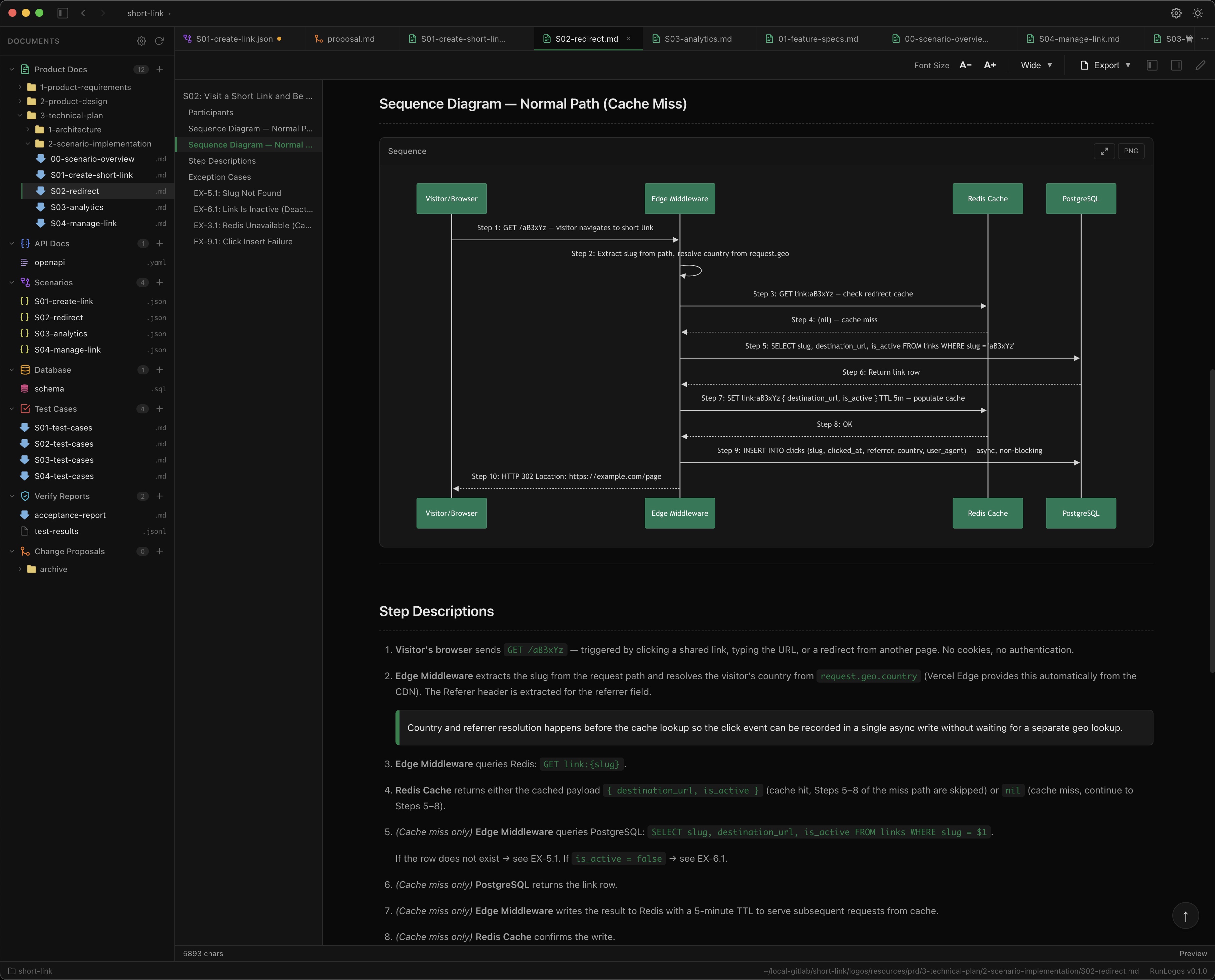Expand the Sequence diagram to fullscreen
The height and width of the screenshot is (980, 1215).
pyautogui.click(x=1104, y=151)
